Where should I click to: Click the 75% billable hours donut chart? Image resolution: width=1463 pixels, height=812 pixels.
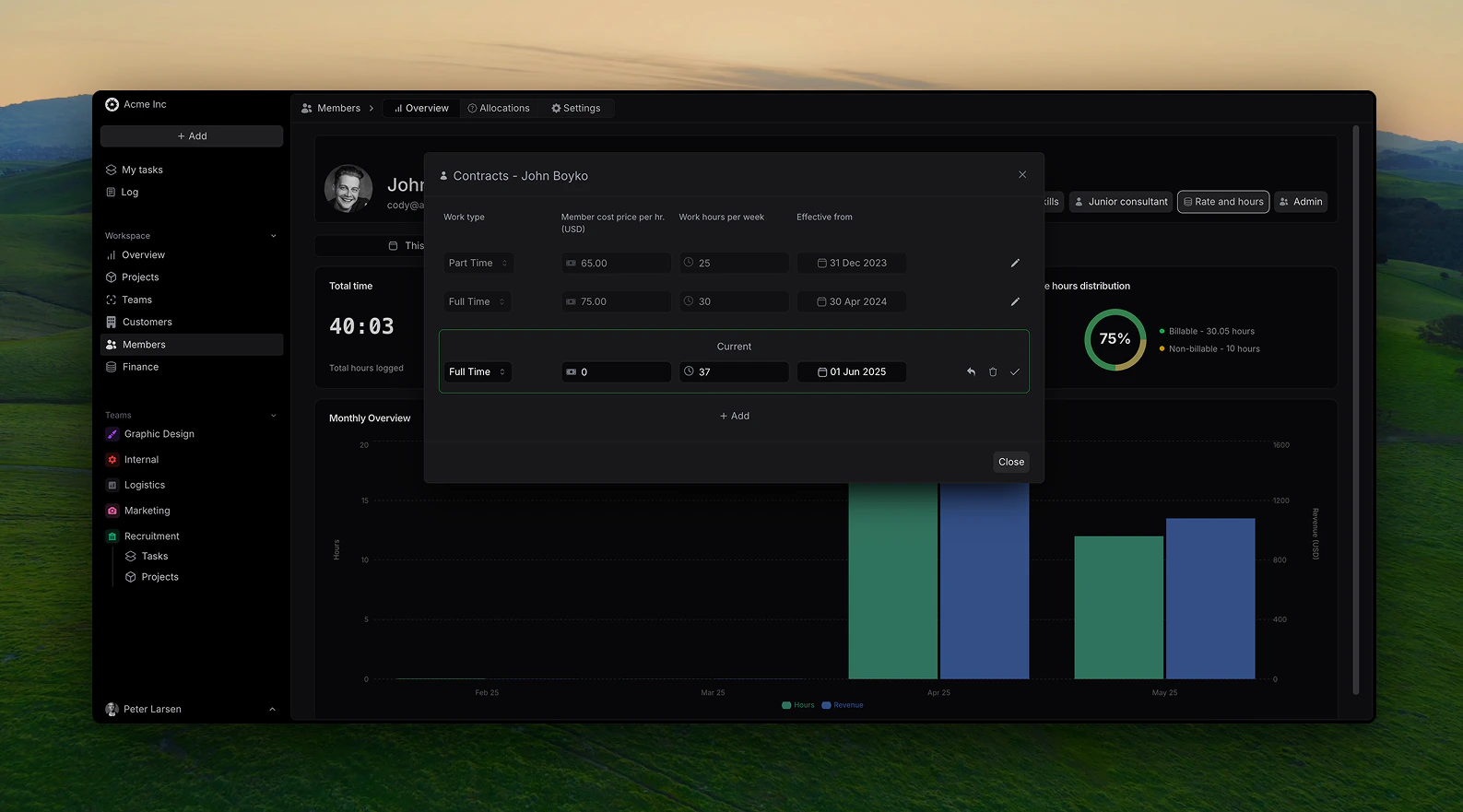(1115, 339)
